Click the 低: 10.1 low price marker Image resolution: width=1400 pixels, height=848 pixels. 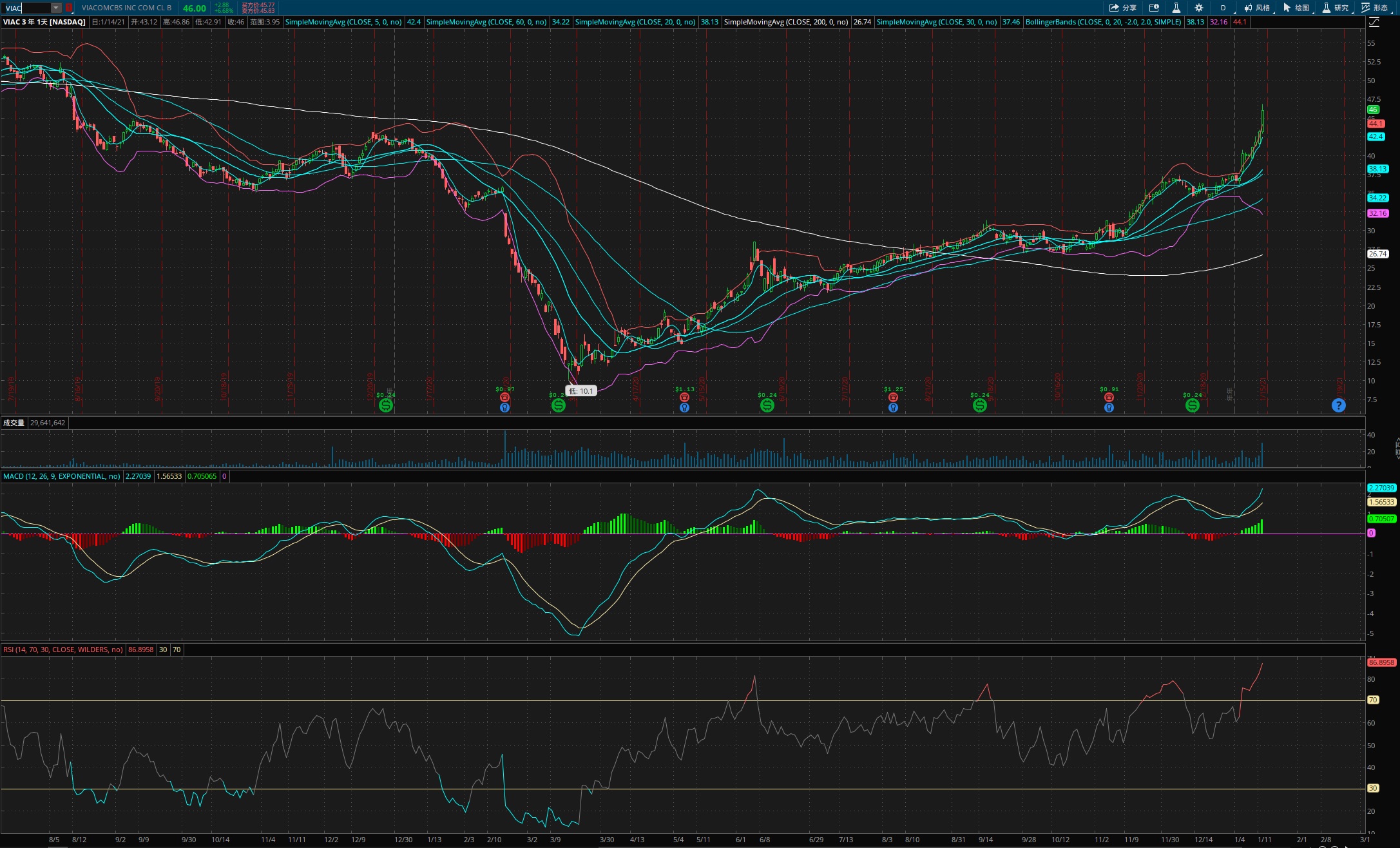tap(581, 390)
